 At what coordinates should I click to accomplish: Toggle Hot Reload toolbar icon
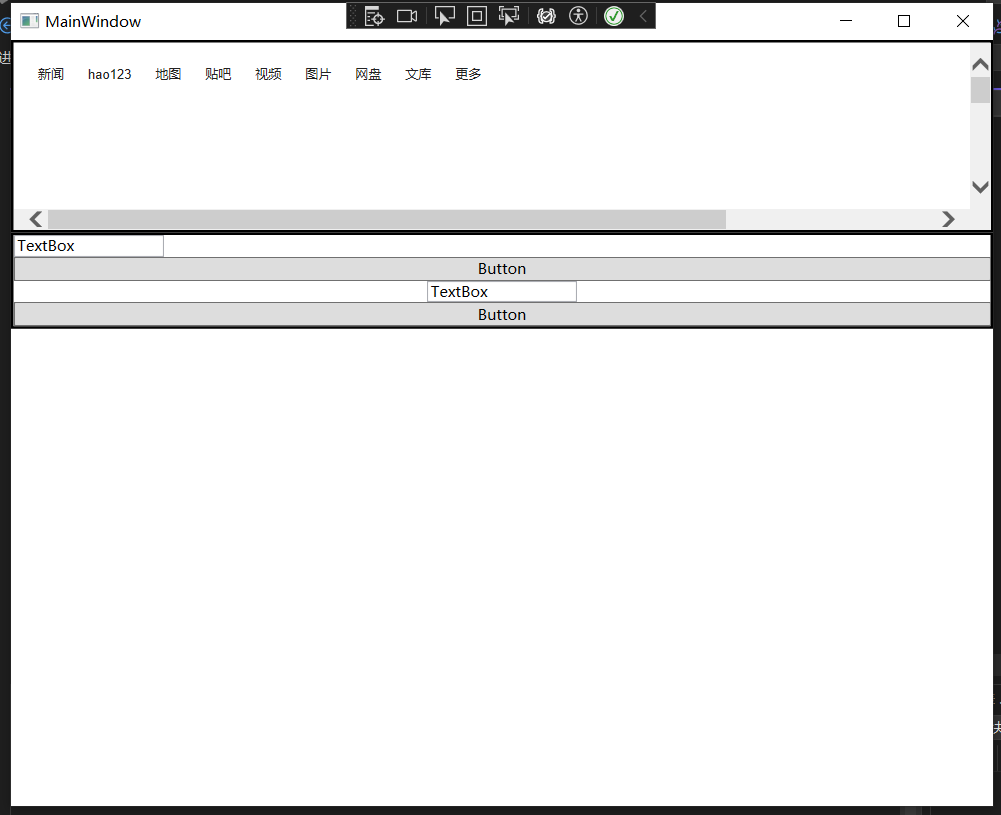[x=546, y=16]
